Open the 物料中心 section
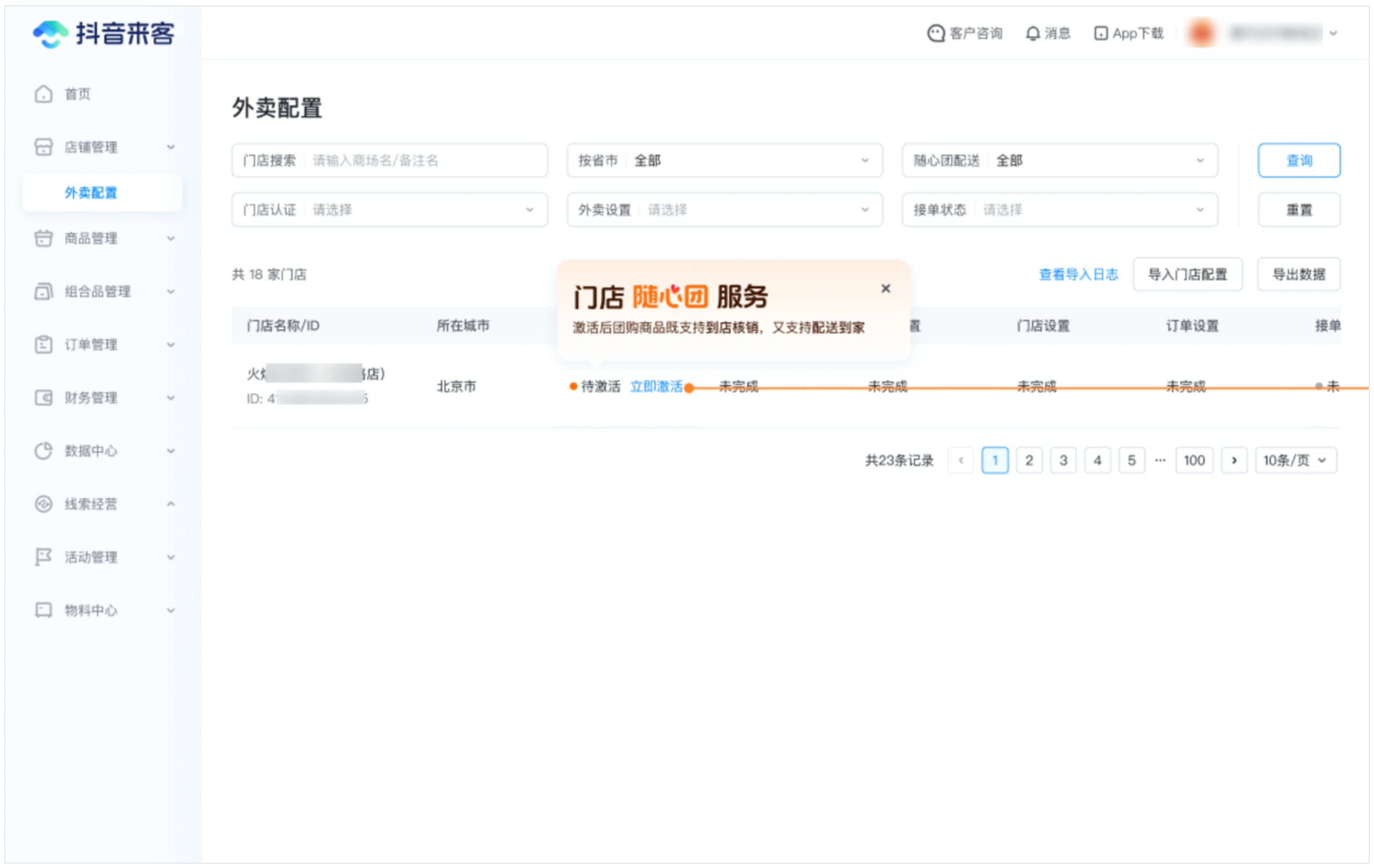1374x868 pixels. [90, 609]
